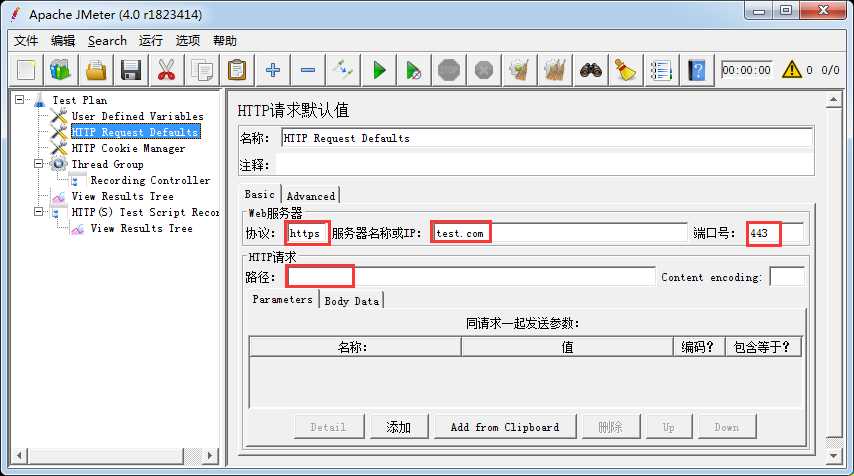Open the 运行 menu
Viewport: 854px width, 476px height.
[x=151, y=41]
